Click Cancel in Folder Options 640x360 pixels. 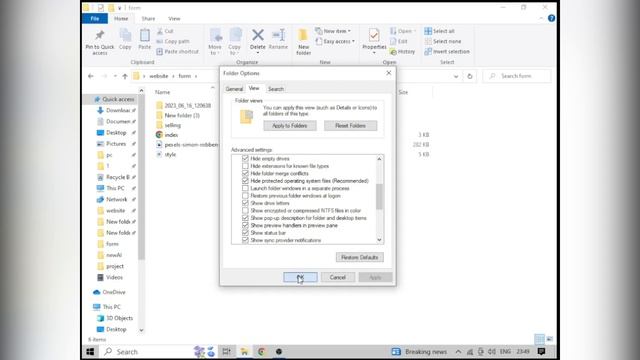[x=338, y=277]
